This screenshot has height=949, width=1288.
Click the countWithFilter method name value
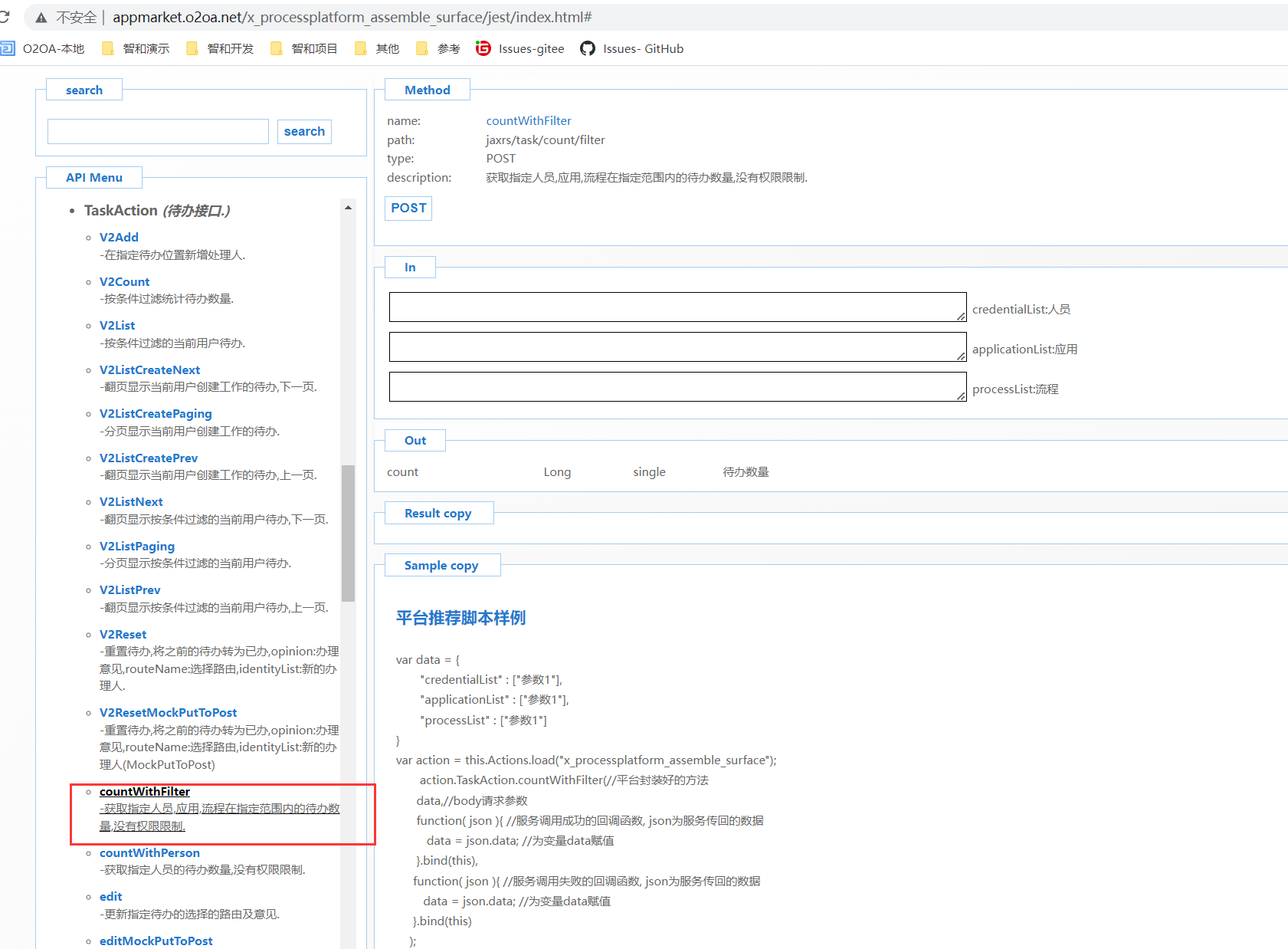click(x=529, y=120)
